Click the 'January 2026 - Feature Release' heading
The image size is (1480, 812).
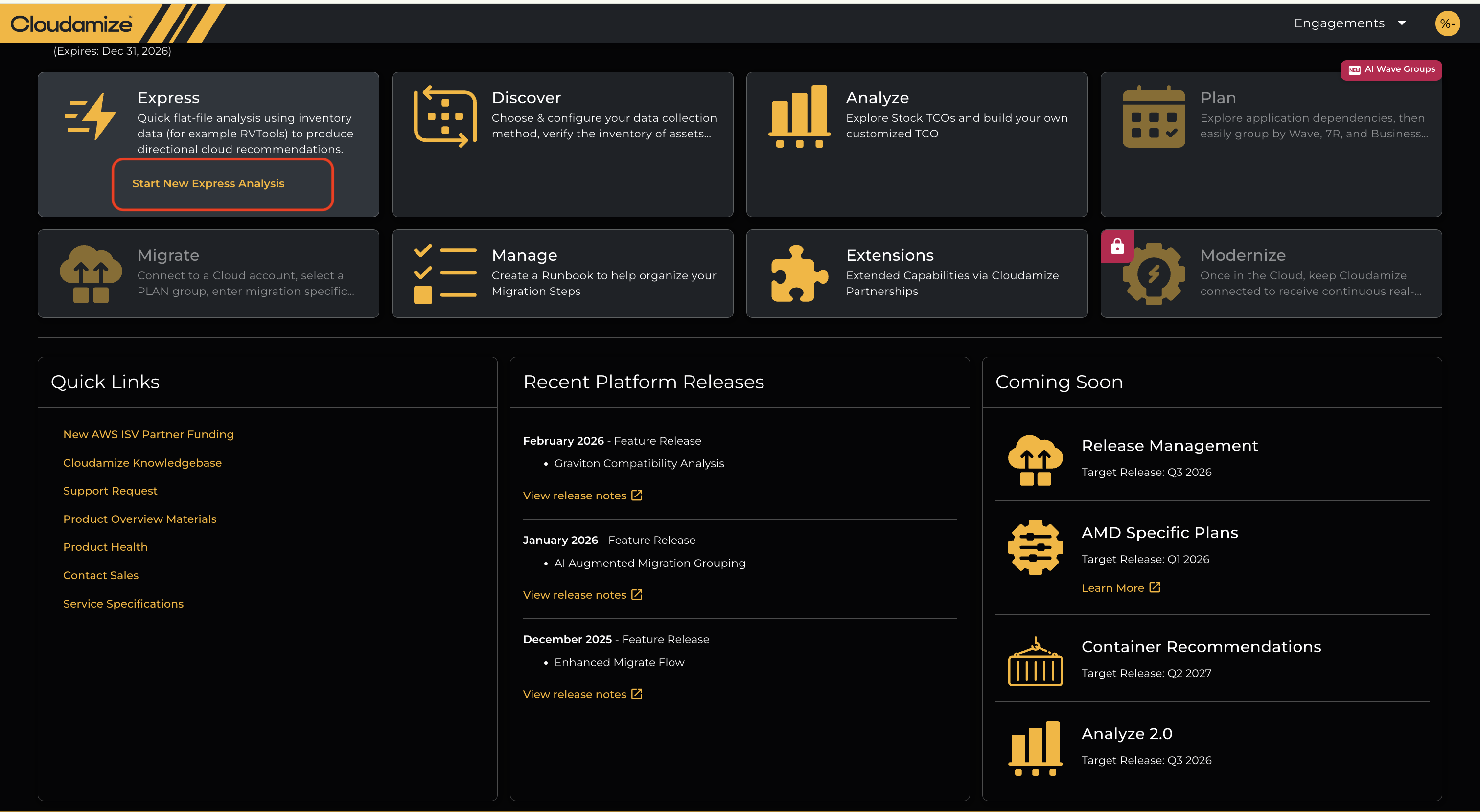pyautogui.click(x=609, y=541)
